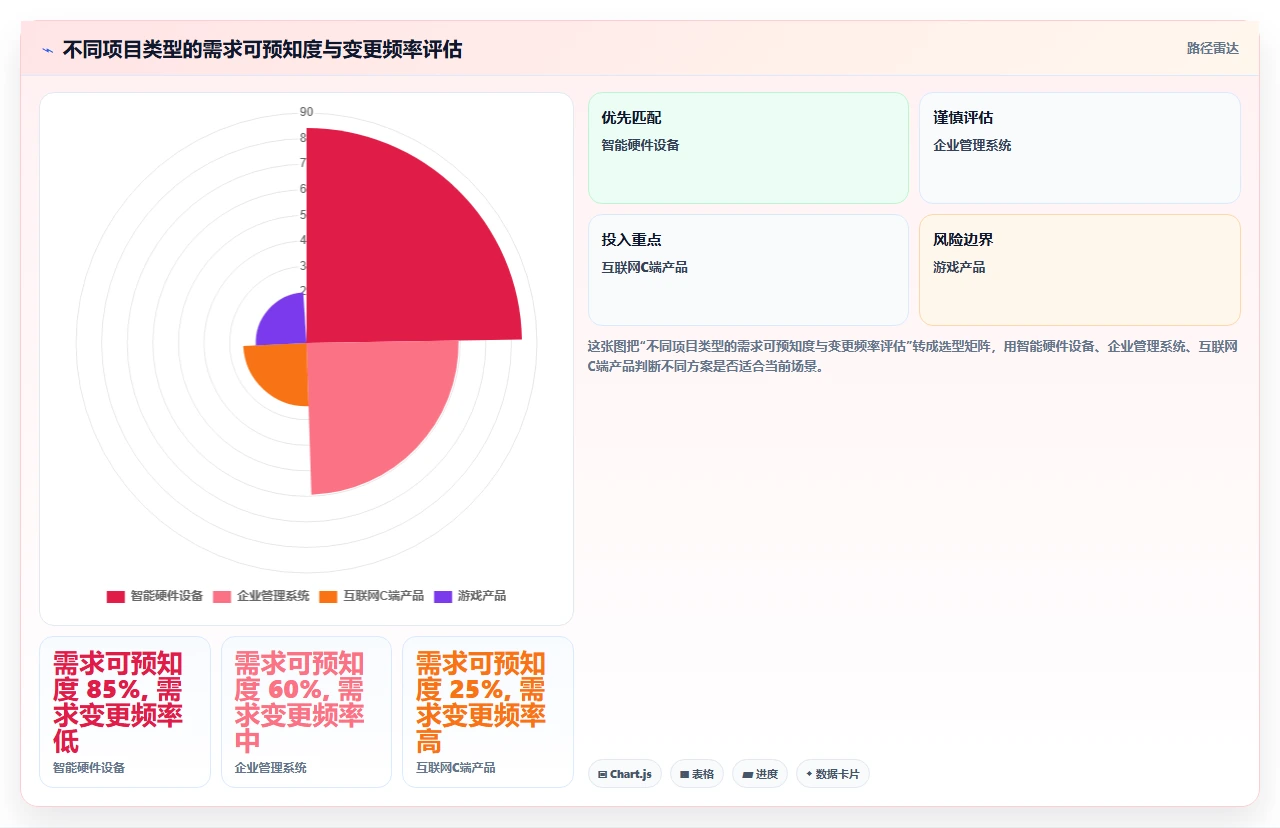1280x828 pixels.
Task: Click the 路径雷达 label in the header
Action: pyautogui.click(x=1213, y=48)
